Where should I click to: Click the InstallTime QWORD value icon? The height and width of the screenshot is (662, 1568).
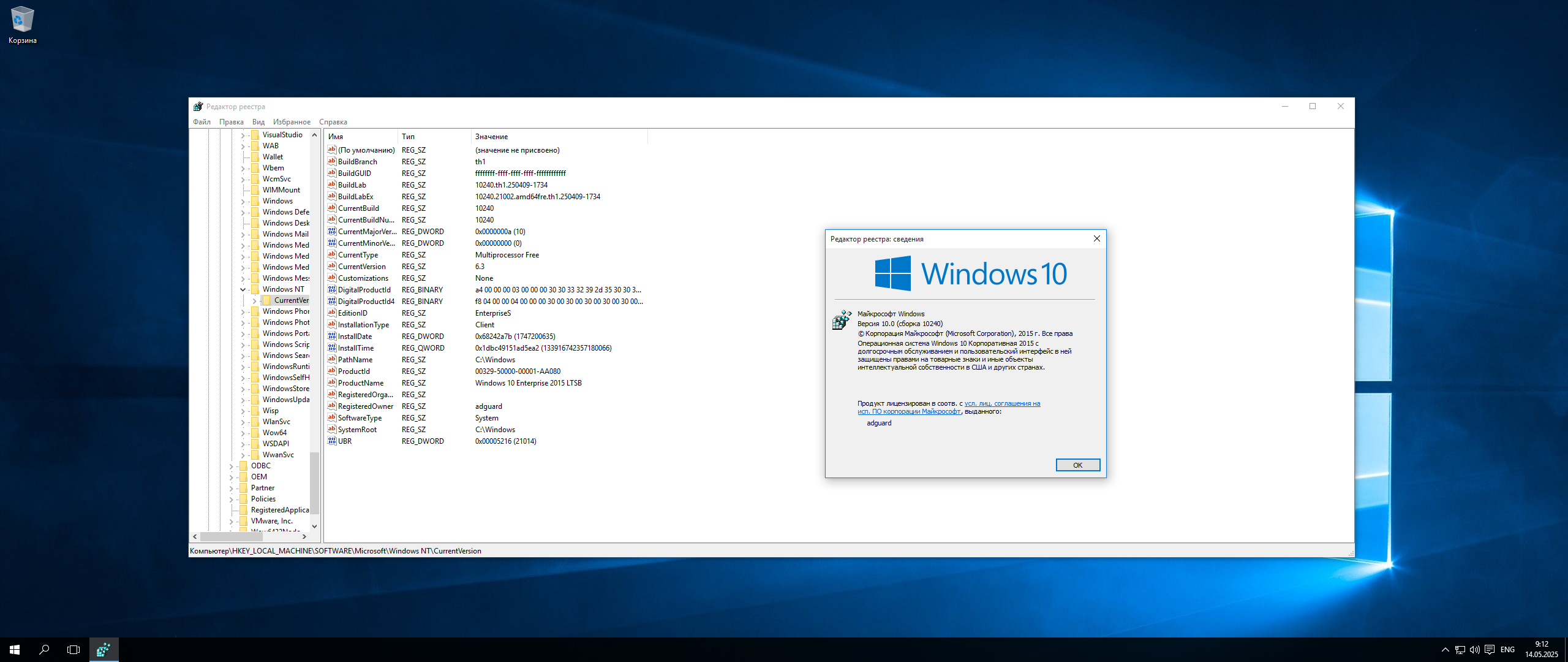(332, 348)
